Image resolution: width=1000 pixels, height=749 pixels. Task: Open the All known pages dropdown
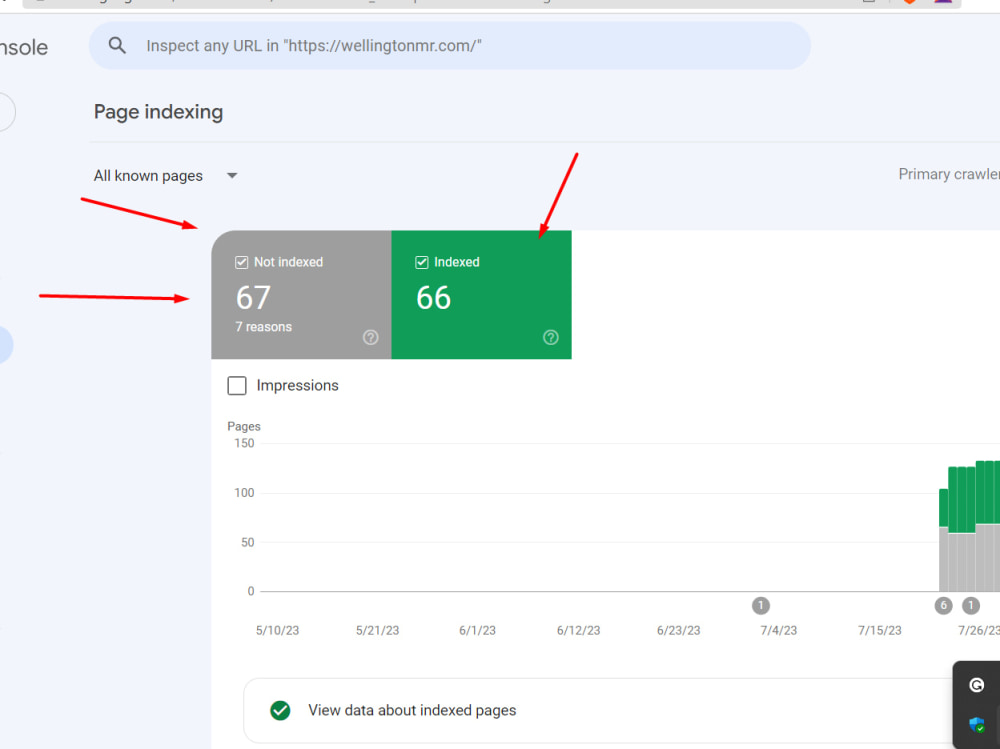point(166,175)
